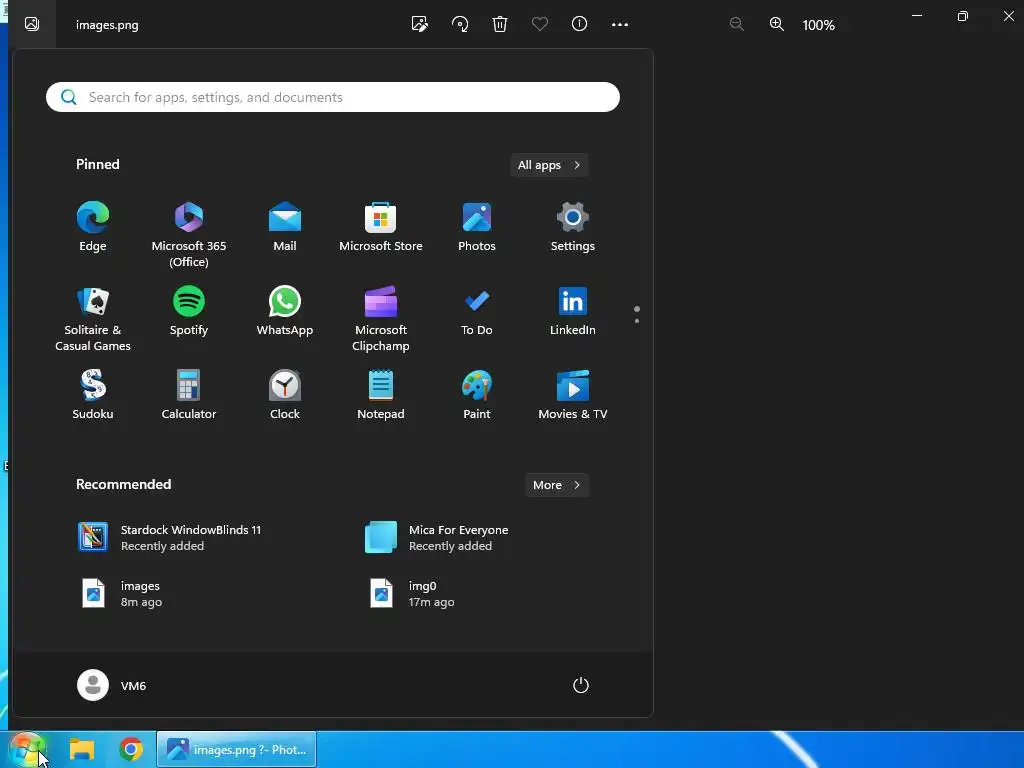
Task: Open Mica For Everyone recommendation
Action: pyautogui.click(x=437, y=537)
